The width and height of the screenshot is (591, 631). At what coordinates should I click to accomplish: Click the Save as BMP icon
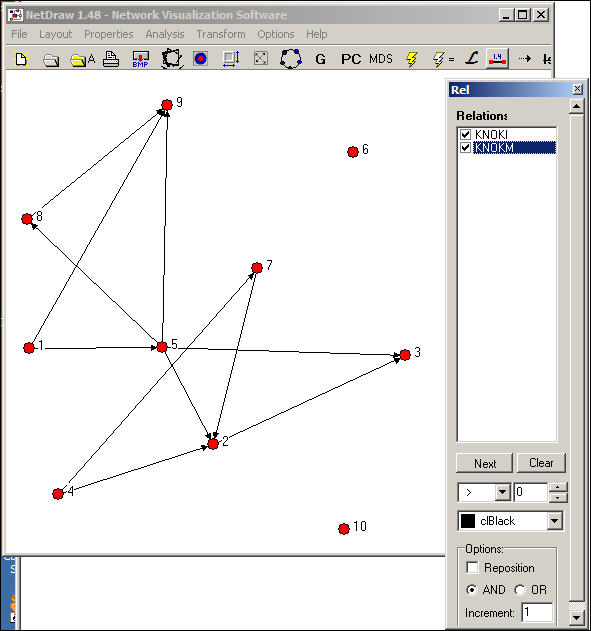140,59
